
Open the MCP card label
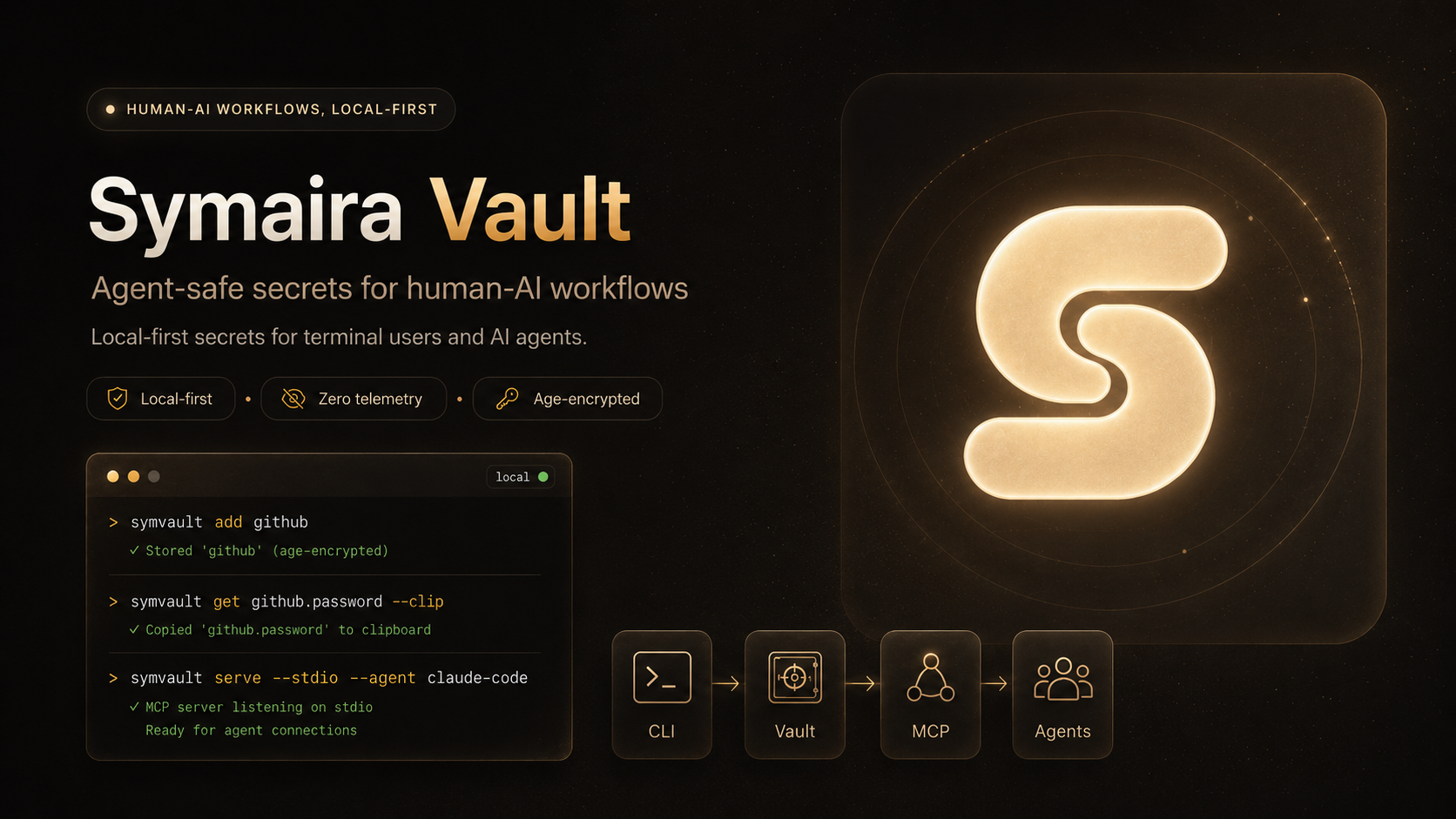[x=930, y=731]
